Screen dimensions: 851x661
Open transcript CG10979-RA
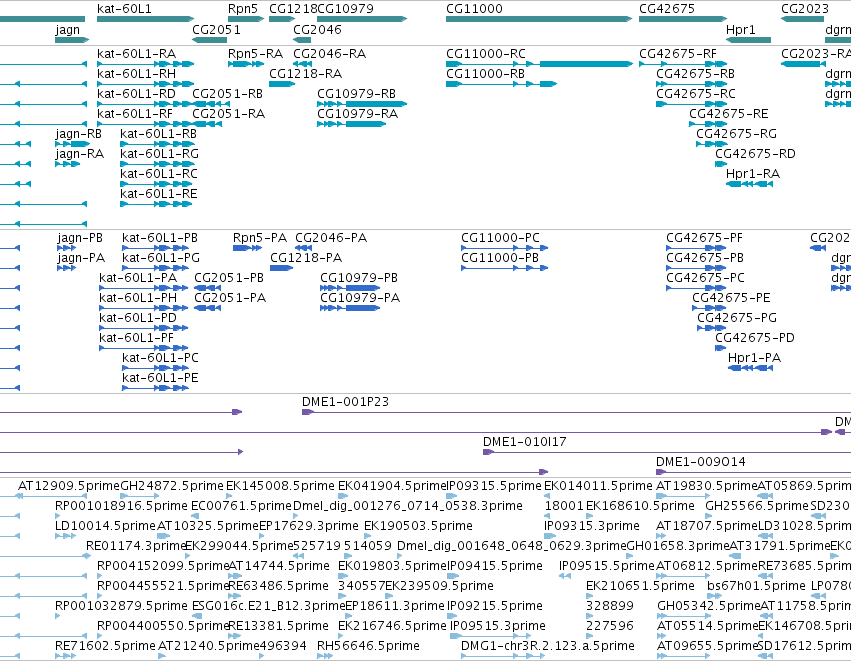click(358, 114)
